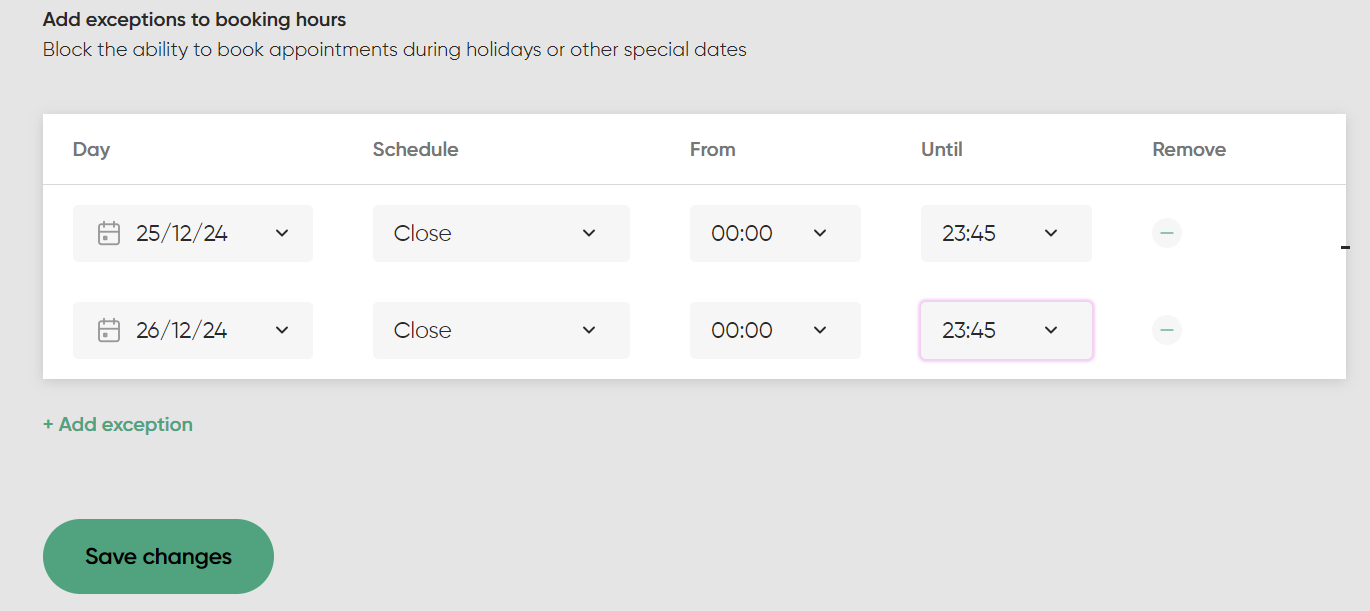Open From time dropdown for 26/12/24

774,331
